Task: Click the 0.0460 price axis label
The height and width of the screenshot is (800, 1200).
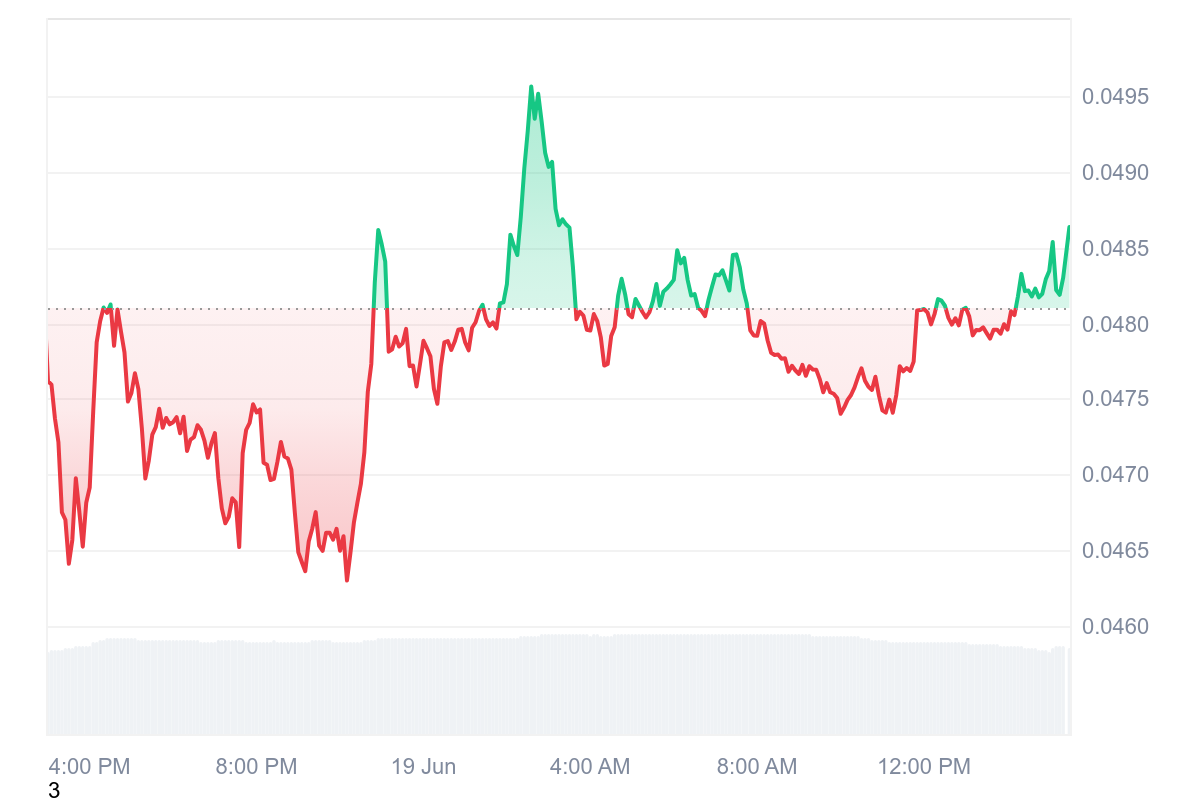Action: 1115,627
